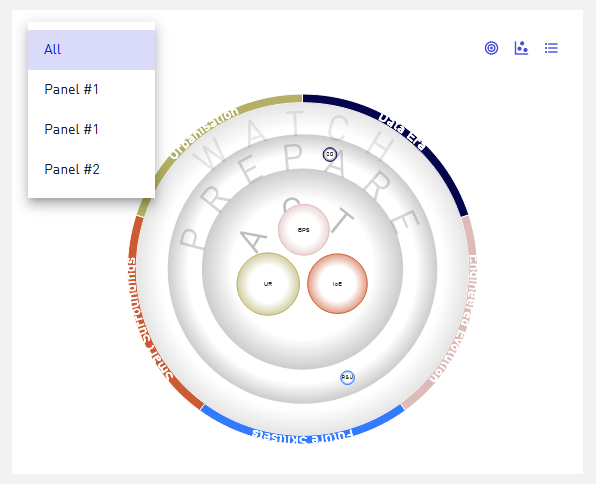
Task: Click the letter A of ACT
Action: click(253, 240)
